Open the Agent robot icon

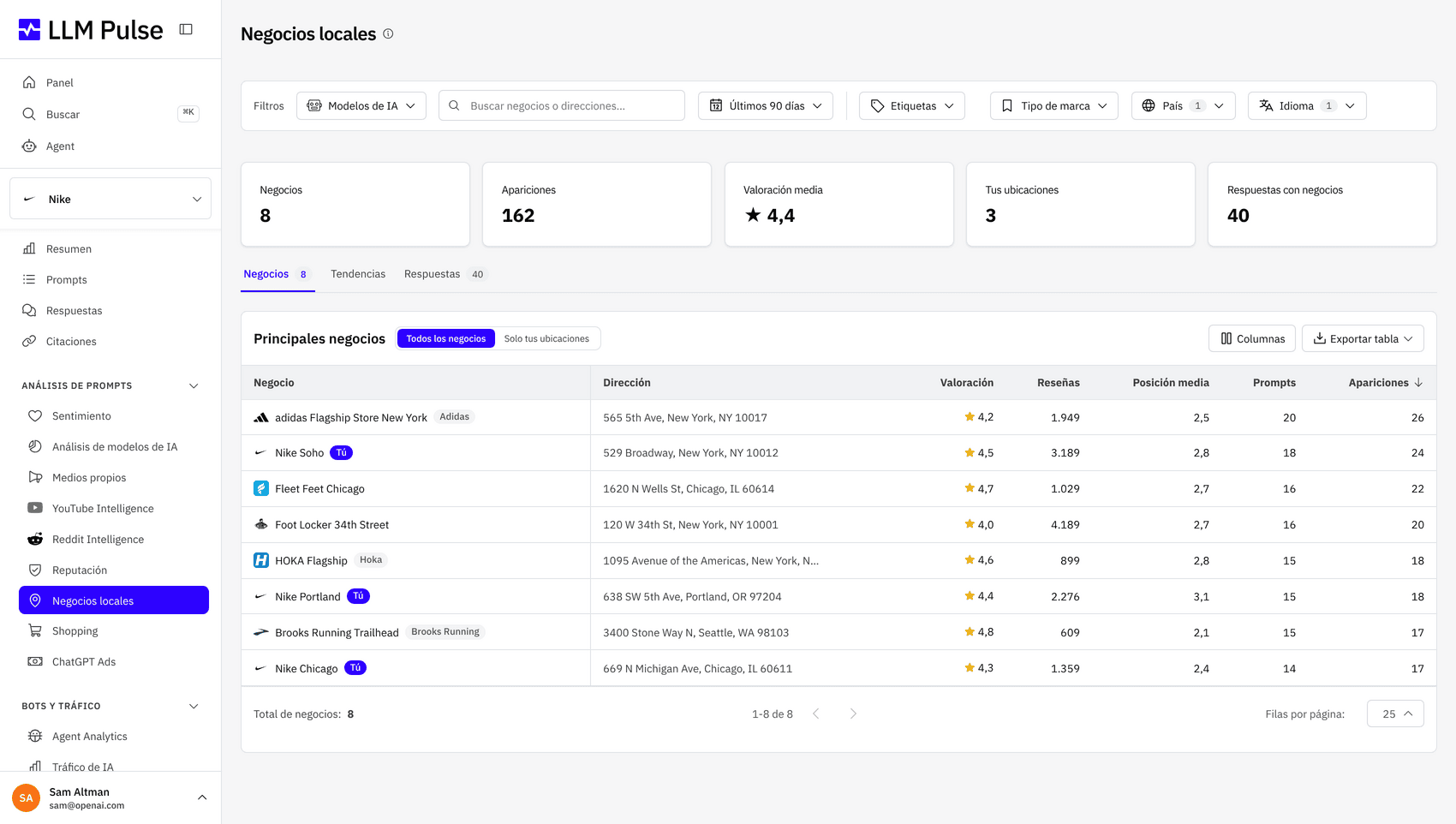pos(29,146)
